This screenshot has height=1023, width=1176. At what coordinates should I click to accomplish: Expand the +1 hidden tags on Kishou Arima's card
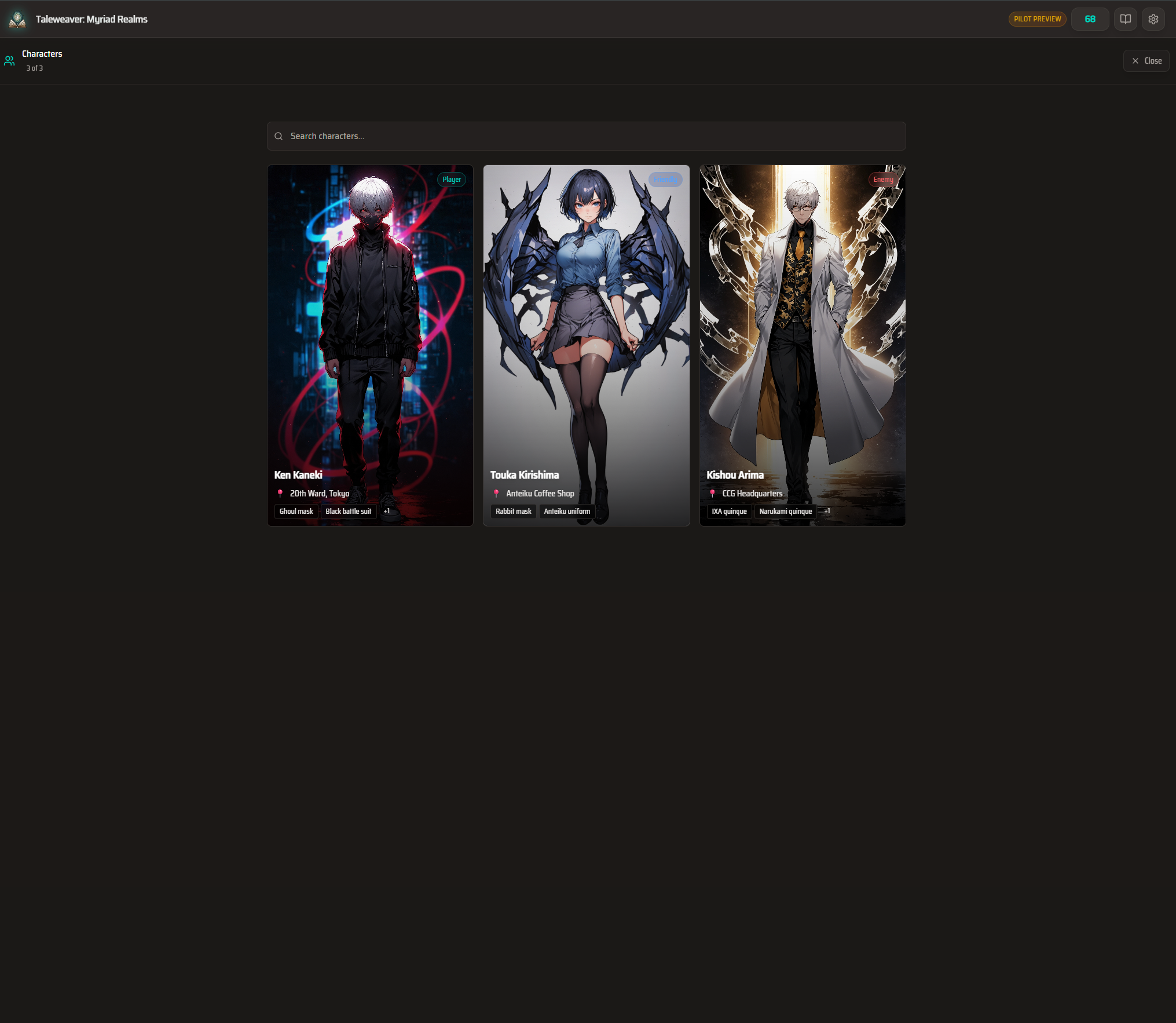point(827,511)
